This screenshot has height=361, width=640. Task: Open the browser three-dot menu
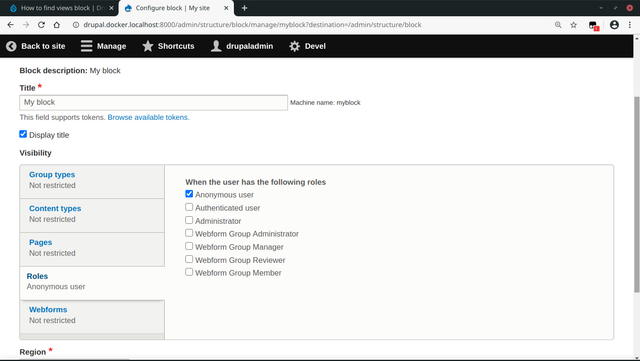(630, 25)
